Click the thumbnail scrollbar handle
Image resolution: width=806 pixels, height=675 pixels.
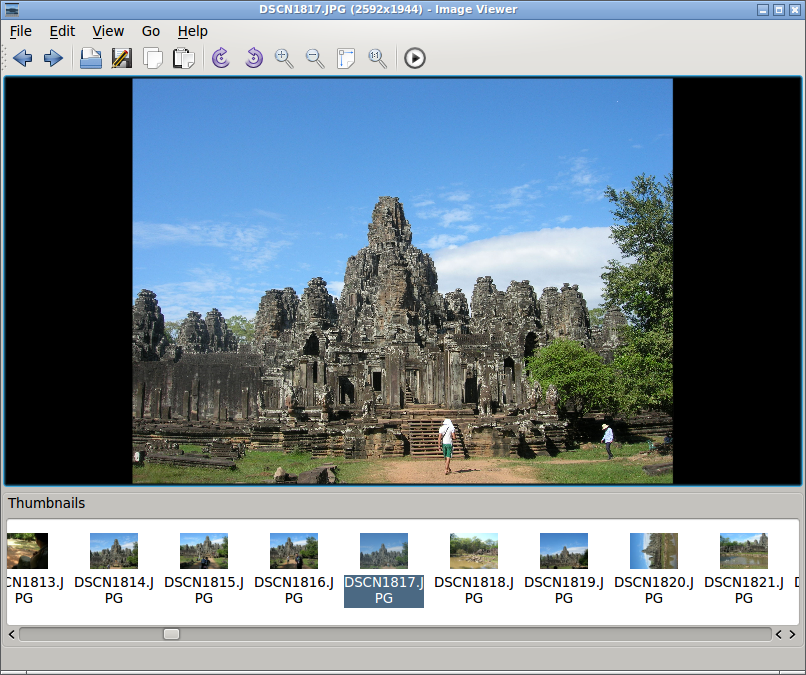[171, 634]
